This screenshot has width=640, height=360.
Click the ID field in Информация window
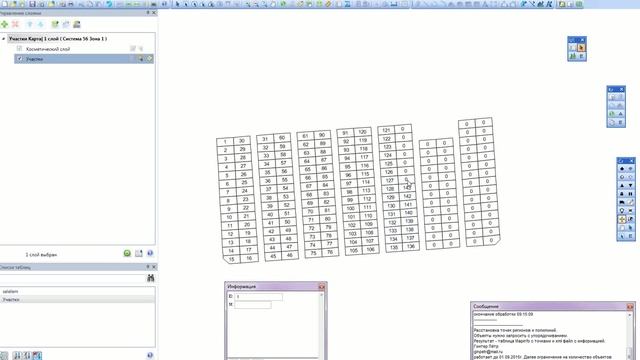pos(258,296)
